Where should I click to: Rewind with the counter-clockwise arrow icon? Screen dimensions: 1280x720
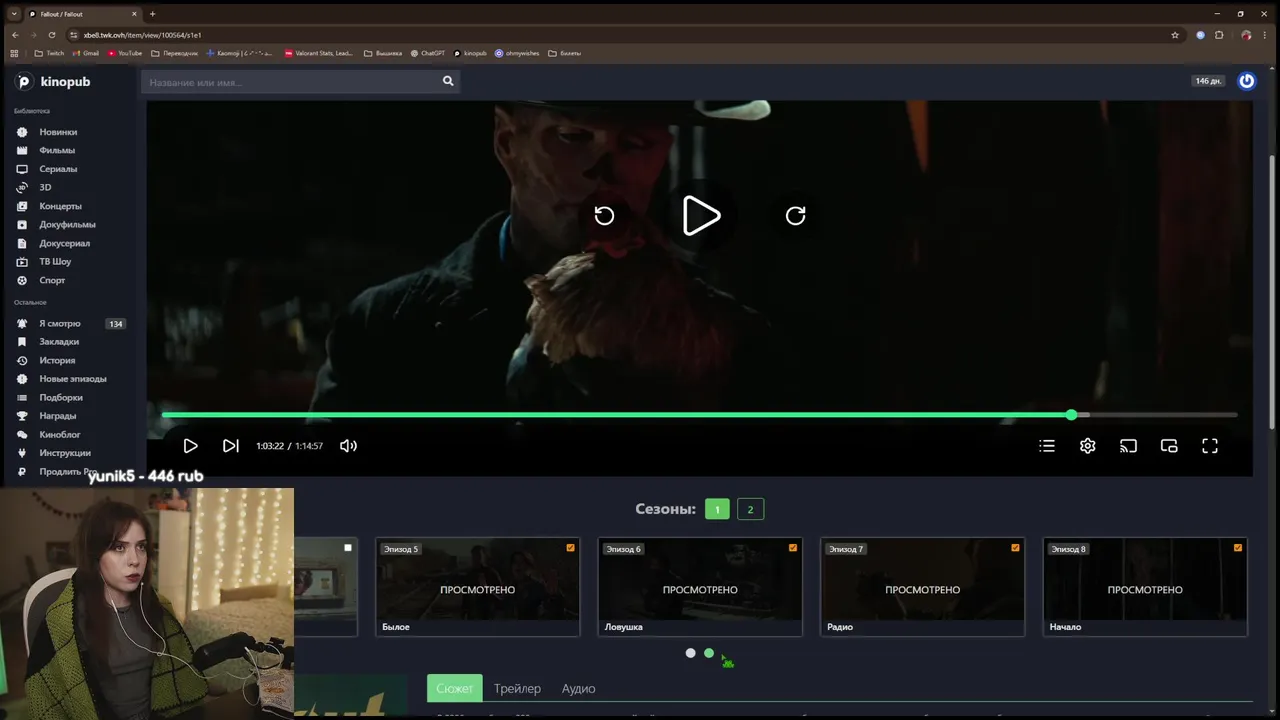pos(604,216)
